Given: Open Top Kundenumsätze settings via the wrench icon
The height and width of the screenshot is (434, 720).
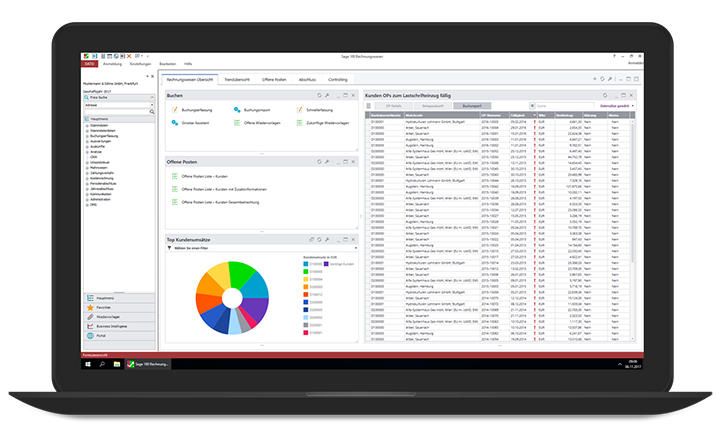Looking at the screenshot, I should click(327, 240).
